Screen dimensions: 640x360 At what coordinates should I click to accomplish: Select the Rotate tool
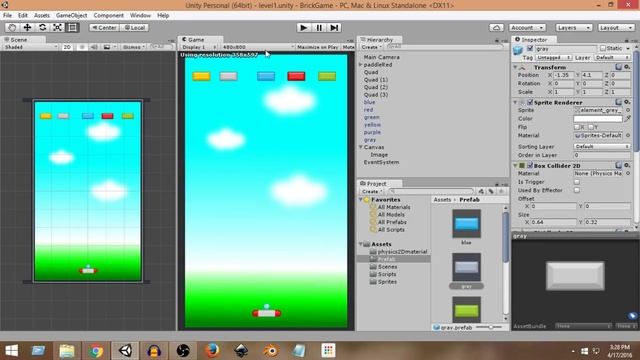click(x=42, y=27)
